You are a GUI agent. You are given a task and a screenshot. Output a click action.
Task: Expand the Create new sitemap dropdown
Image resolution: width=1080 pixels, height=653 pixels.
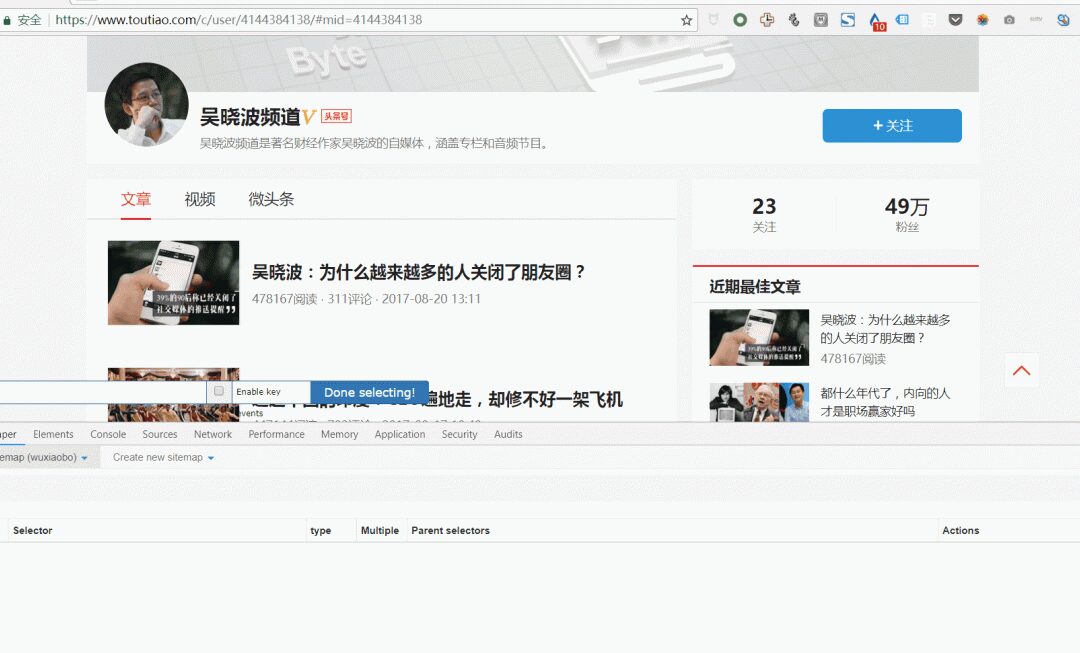click(x=163, y=457)
